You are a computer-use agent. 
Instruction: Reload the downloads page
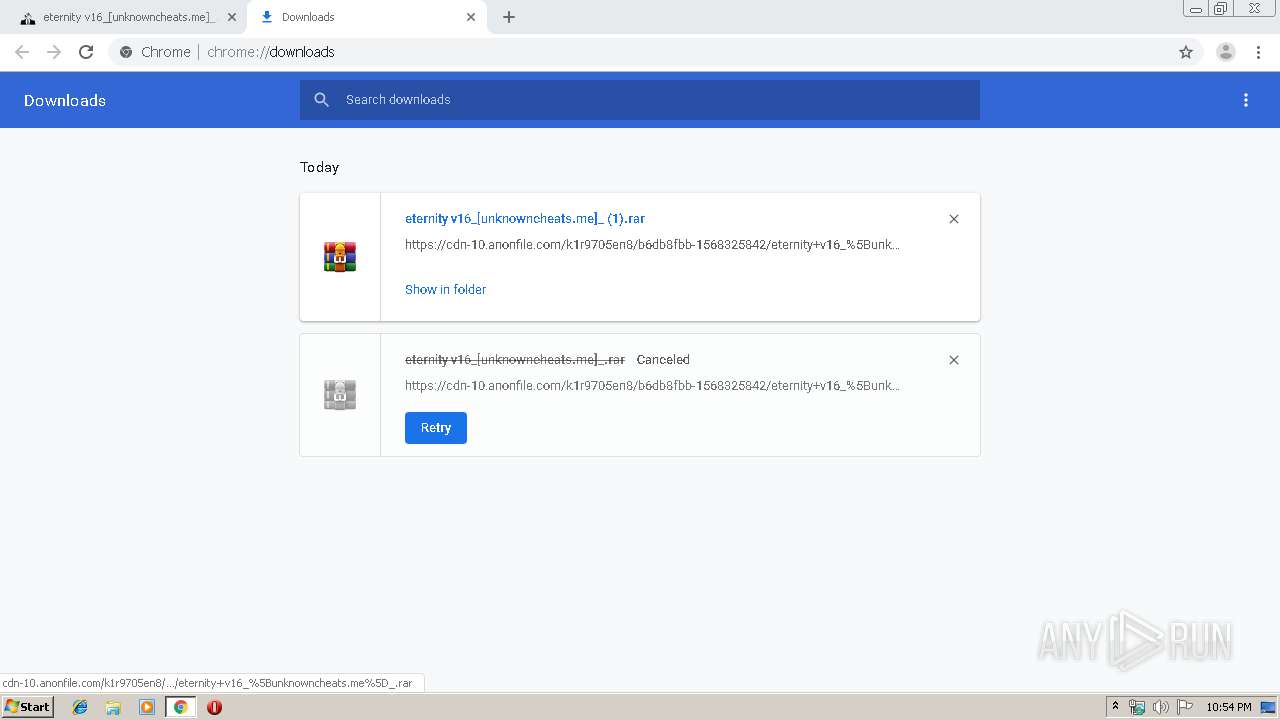[86, 52]
